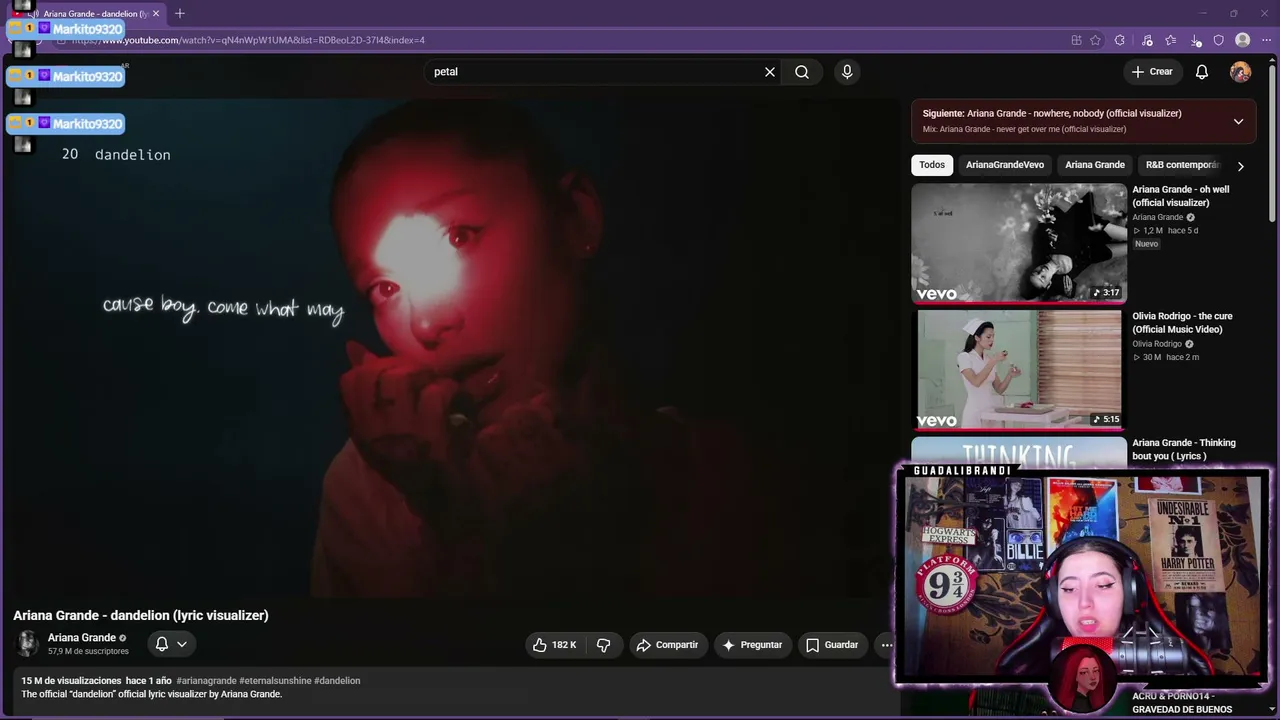Open the browser three-dots settings menu

coord(1265,40)
